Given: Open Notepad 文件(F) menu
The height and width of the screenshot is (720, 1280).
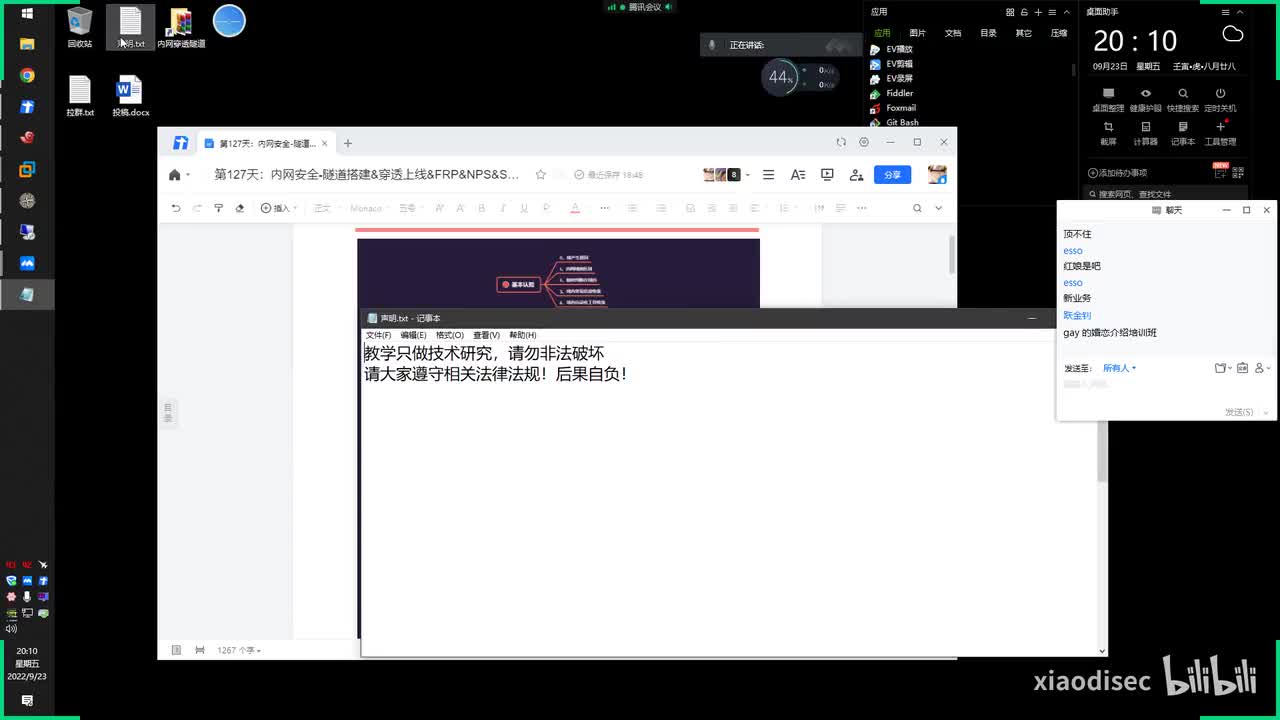Looking at the screenshot, I should tap(378, 335).
